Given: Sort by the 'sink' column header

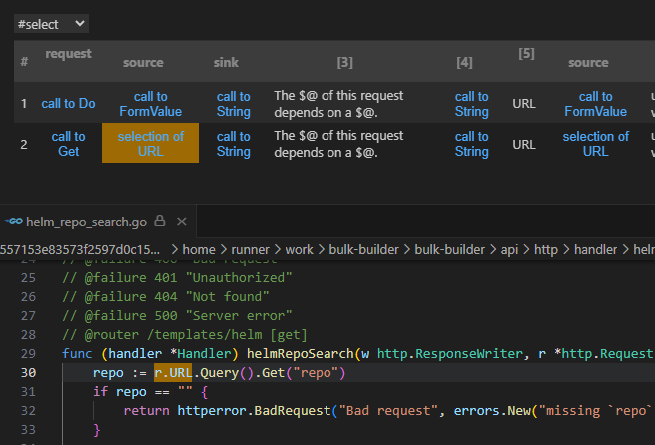Looking at the screenshot, I should coord(226,63).
